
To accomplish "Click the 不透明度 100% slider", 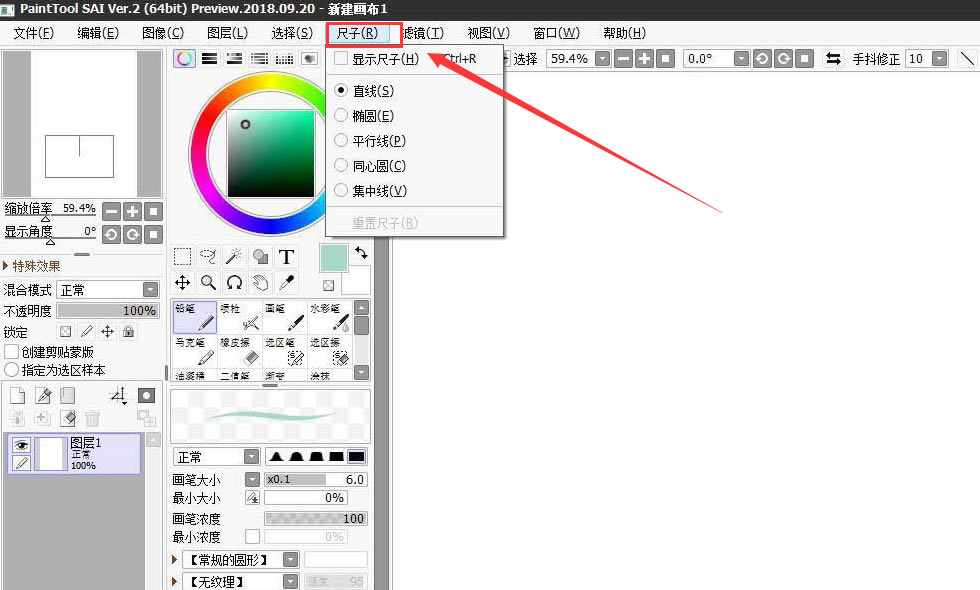I will point(108,311).
